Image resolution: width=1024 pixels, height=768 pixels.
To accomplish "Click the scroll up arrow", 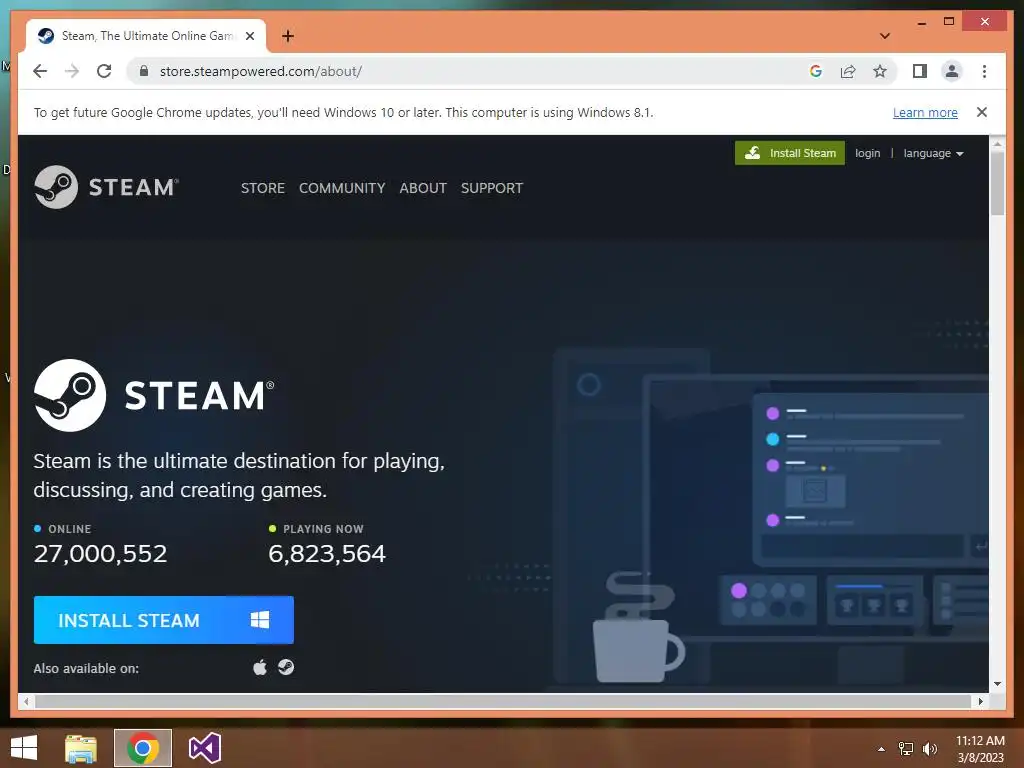I will click(997, 143).
